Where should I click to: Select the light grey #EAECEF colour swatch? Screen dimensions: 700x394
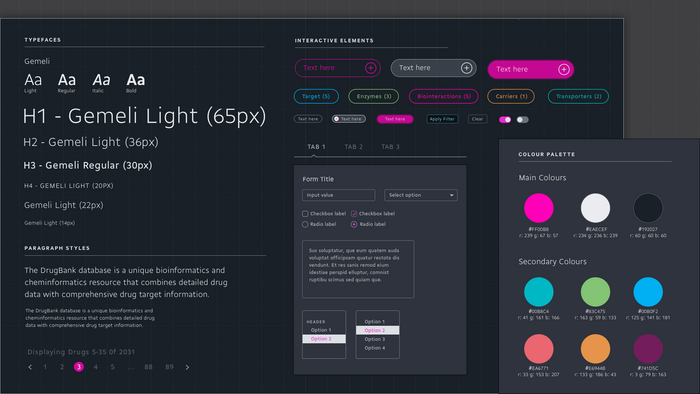(595, 208)
